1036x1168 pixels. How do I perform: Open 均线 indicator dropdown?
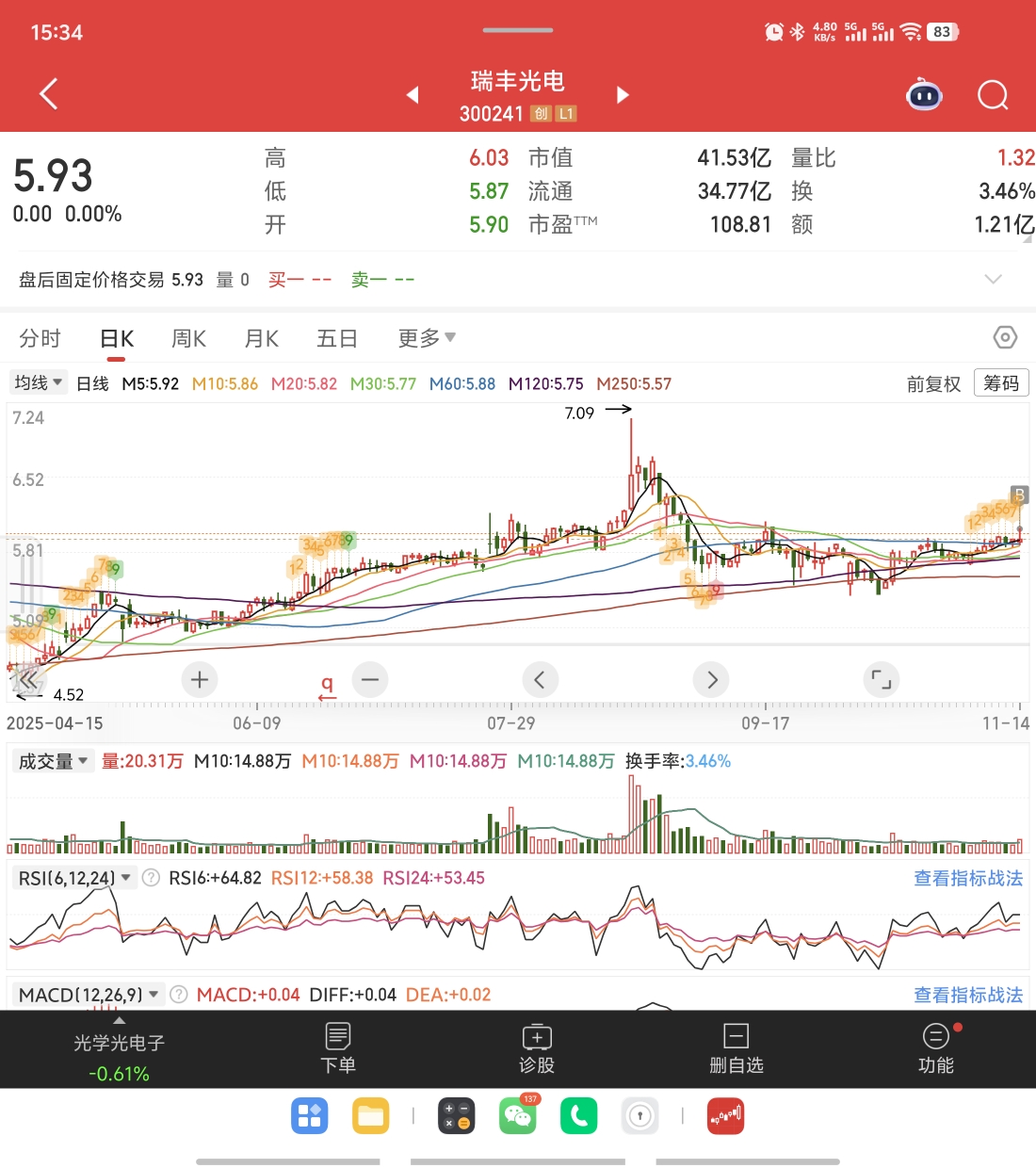(38, 382)
